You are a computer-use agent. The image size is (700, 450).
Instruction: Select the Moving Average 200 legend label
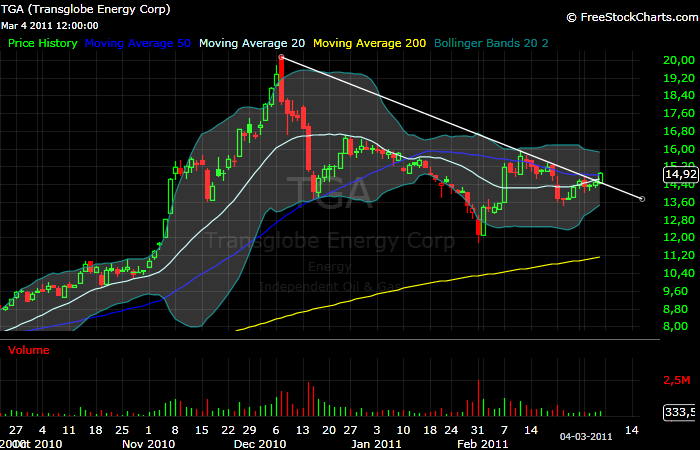tap(370, 43)
